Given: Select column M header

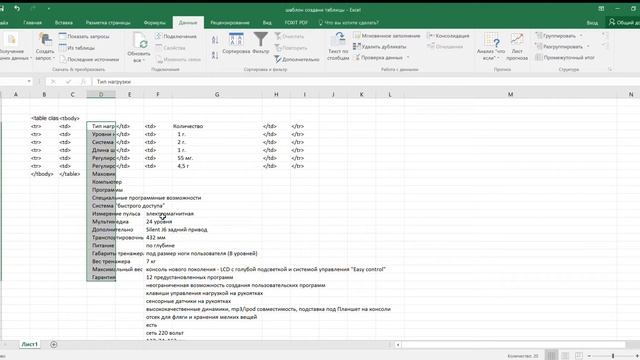Looking at the screenshot, I should [510, 94].
